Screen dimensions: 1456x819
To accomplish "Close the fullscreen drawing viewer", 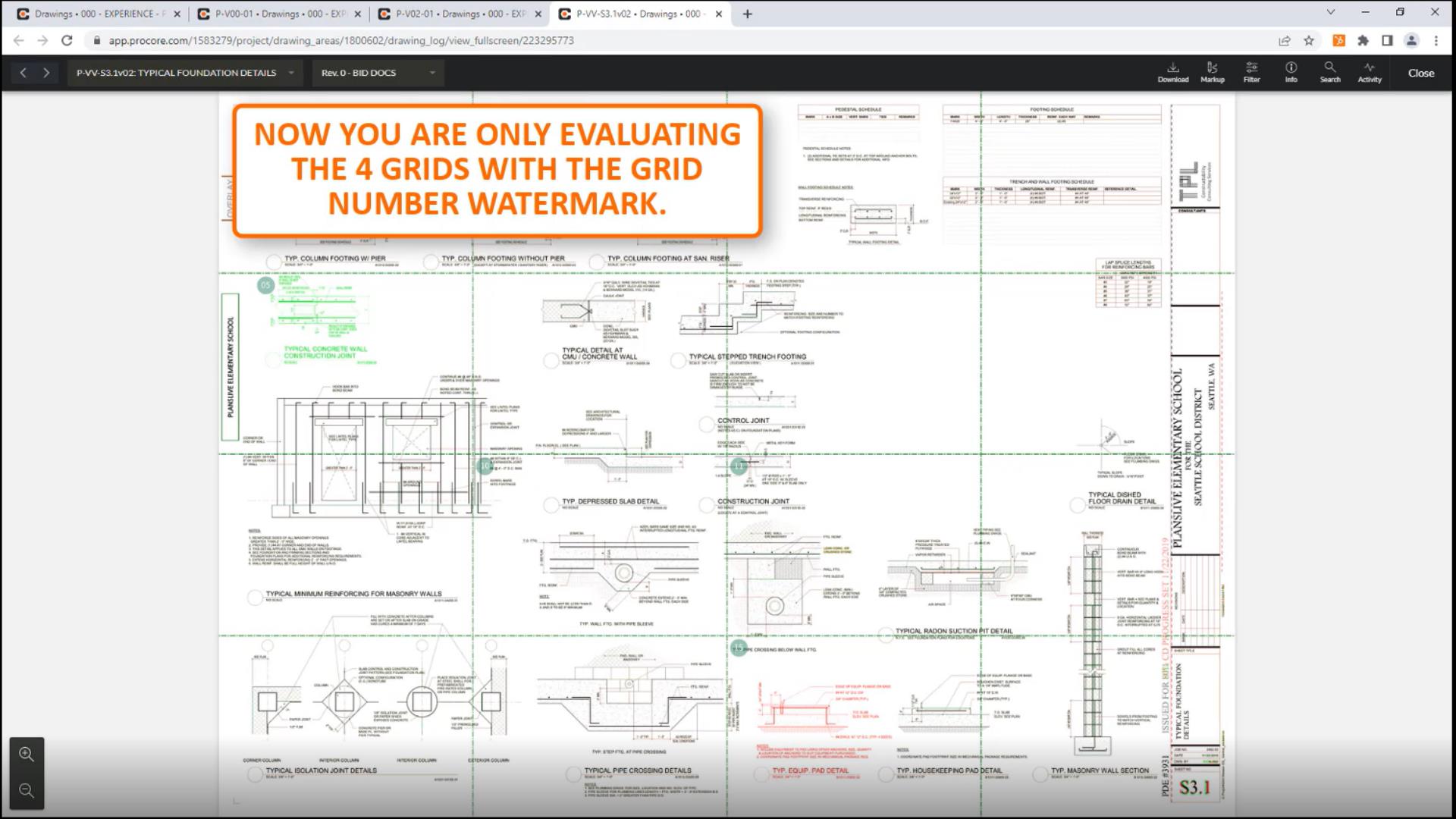I will pos(1420,73).
